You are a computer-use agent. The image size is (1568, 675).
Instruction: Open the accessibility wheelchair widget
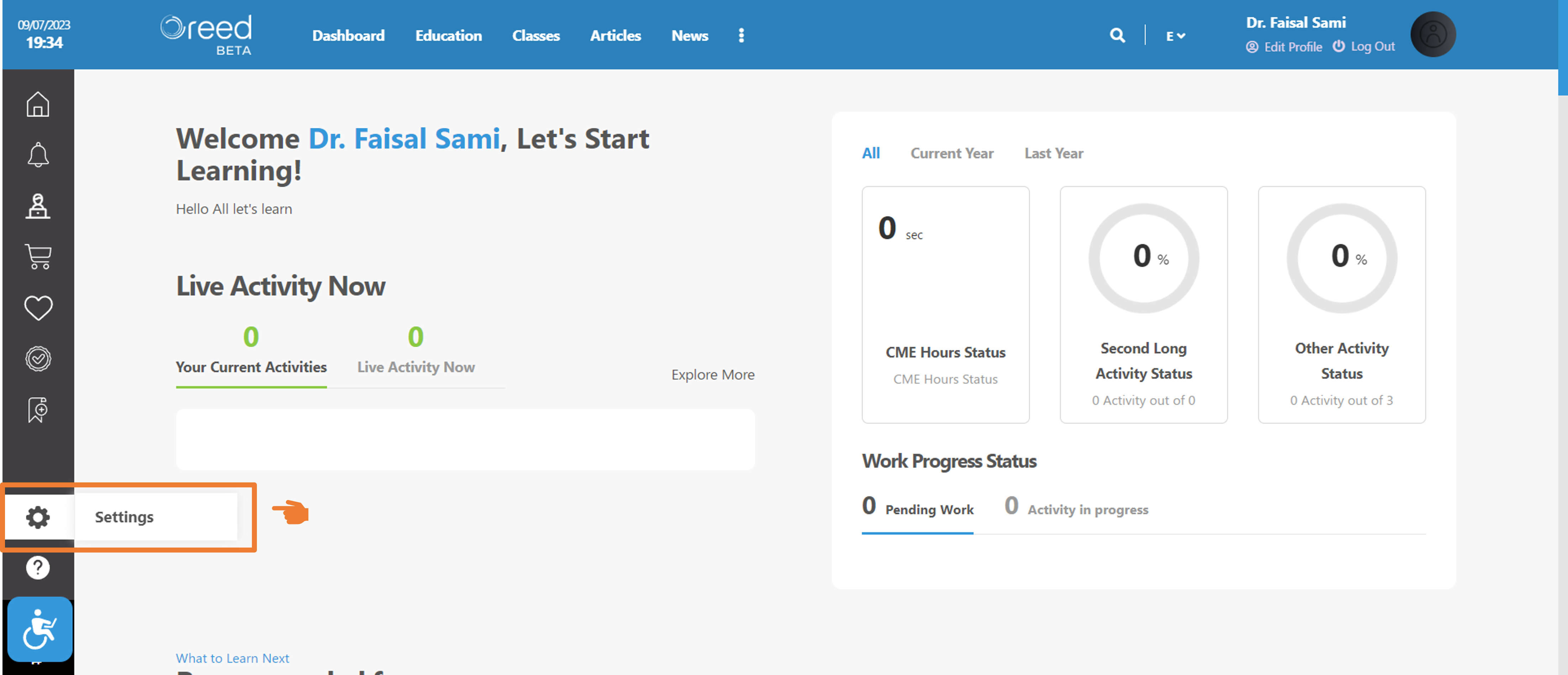(x=40, y=629)
